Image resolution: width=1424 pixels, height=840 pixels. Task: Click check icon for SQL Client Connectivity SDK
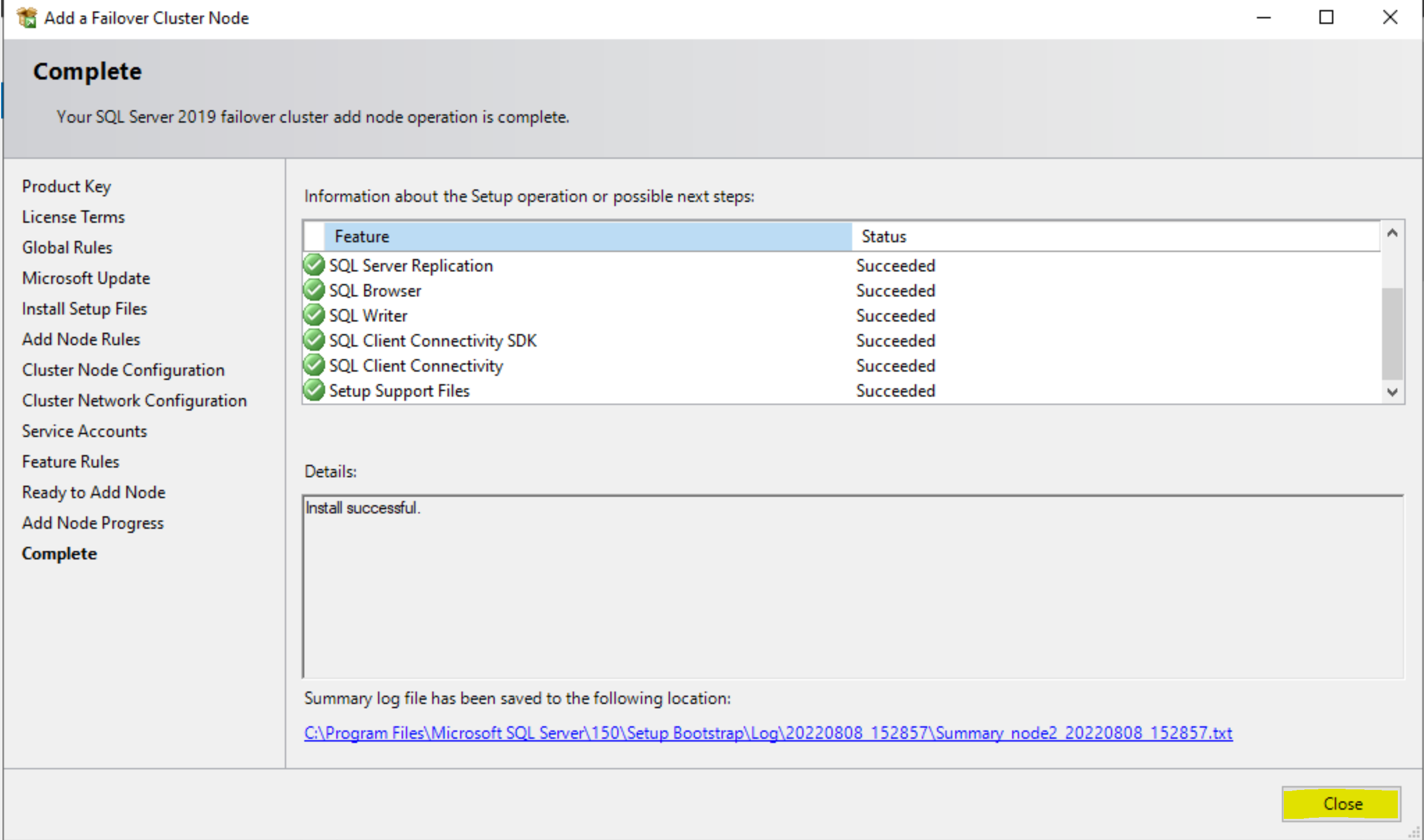[314, 340]
